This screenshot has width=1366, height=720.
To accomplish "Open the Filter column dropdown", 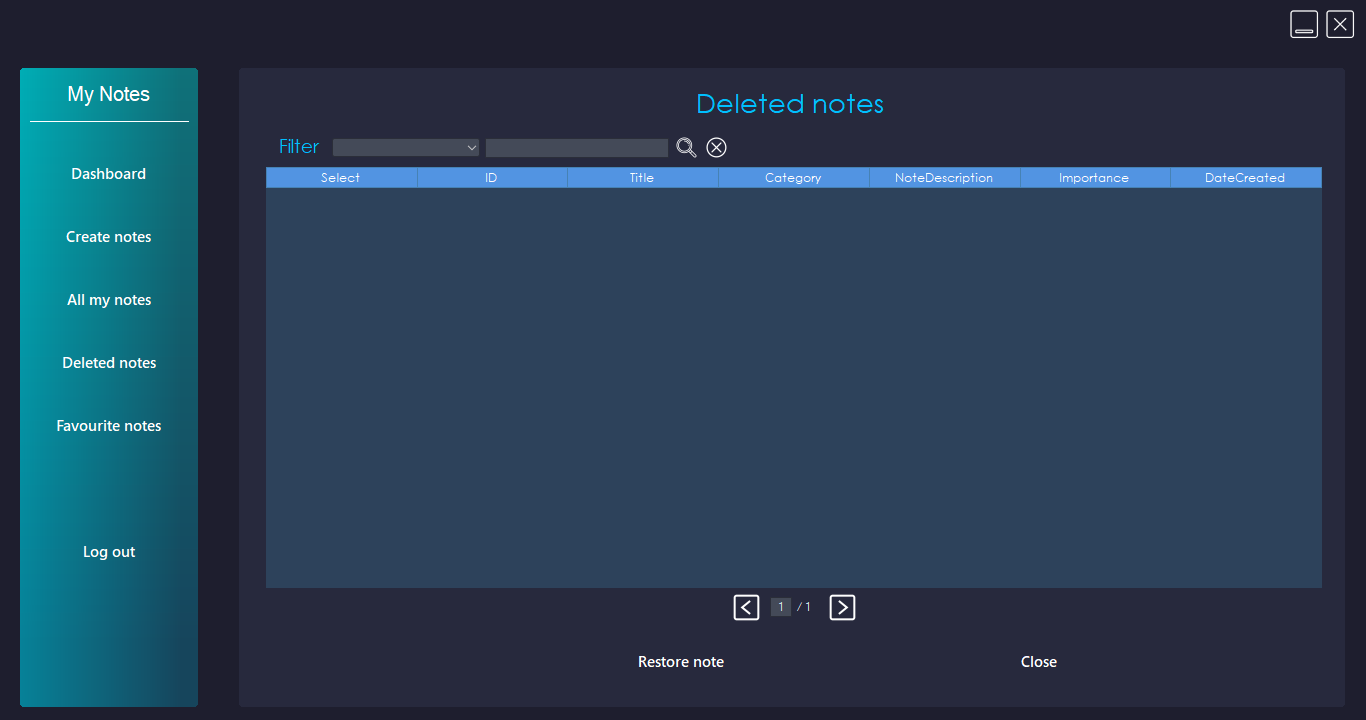I will point(406,148).
